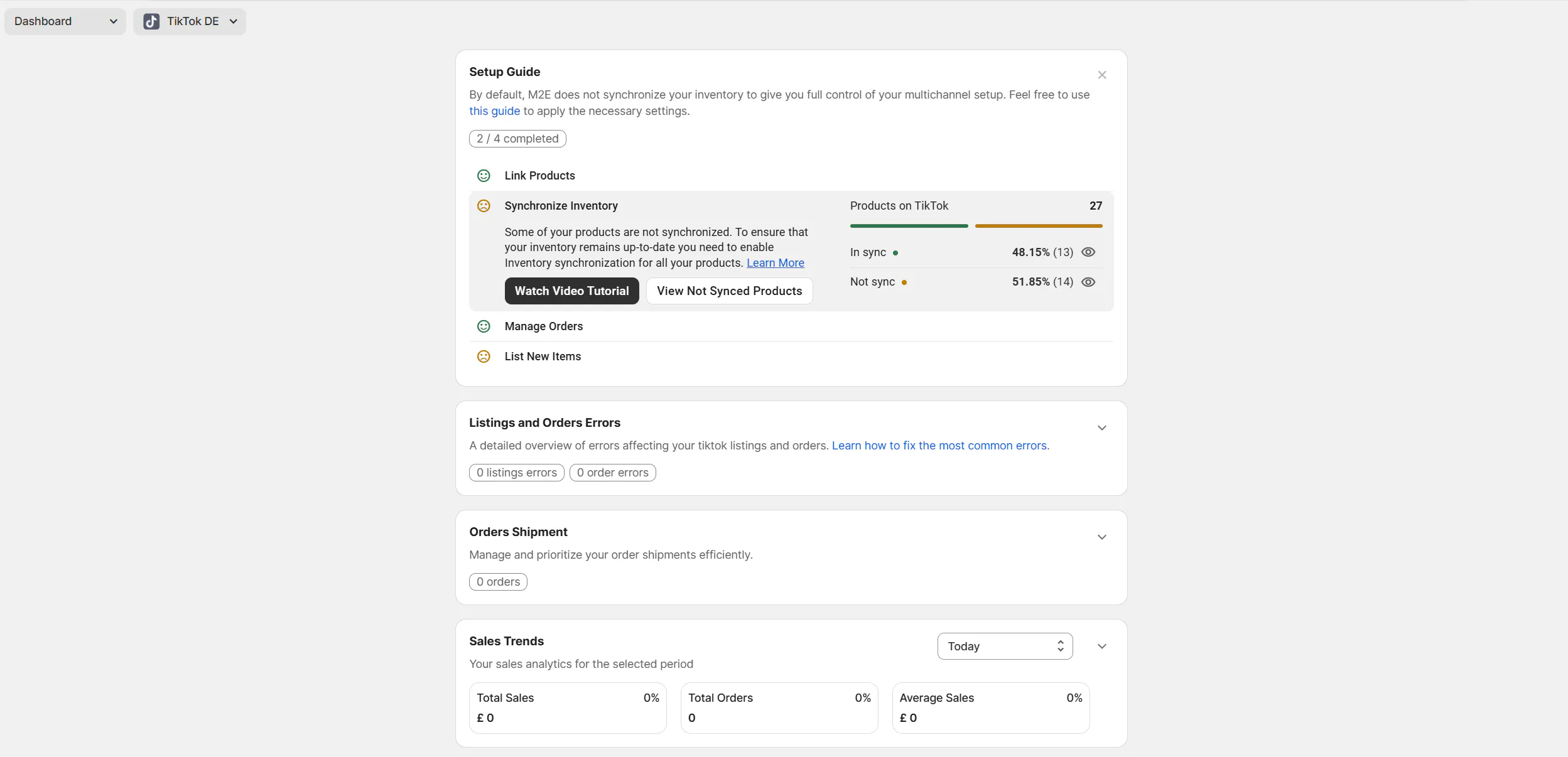Open the Learn More link

775,263
